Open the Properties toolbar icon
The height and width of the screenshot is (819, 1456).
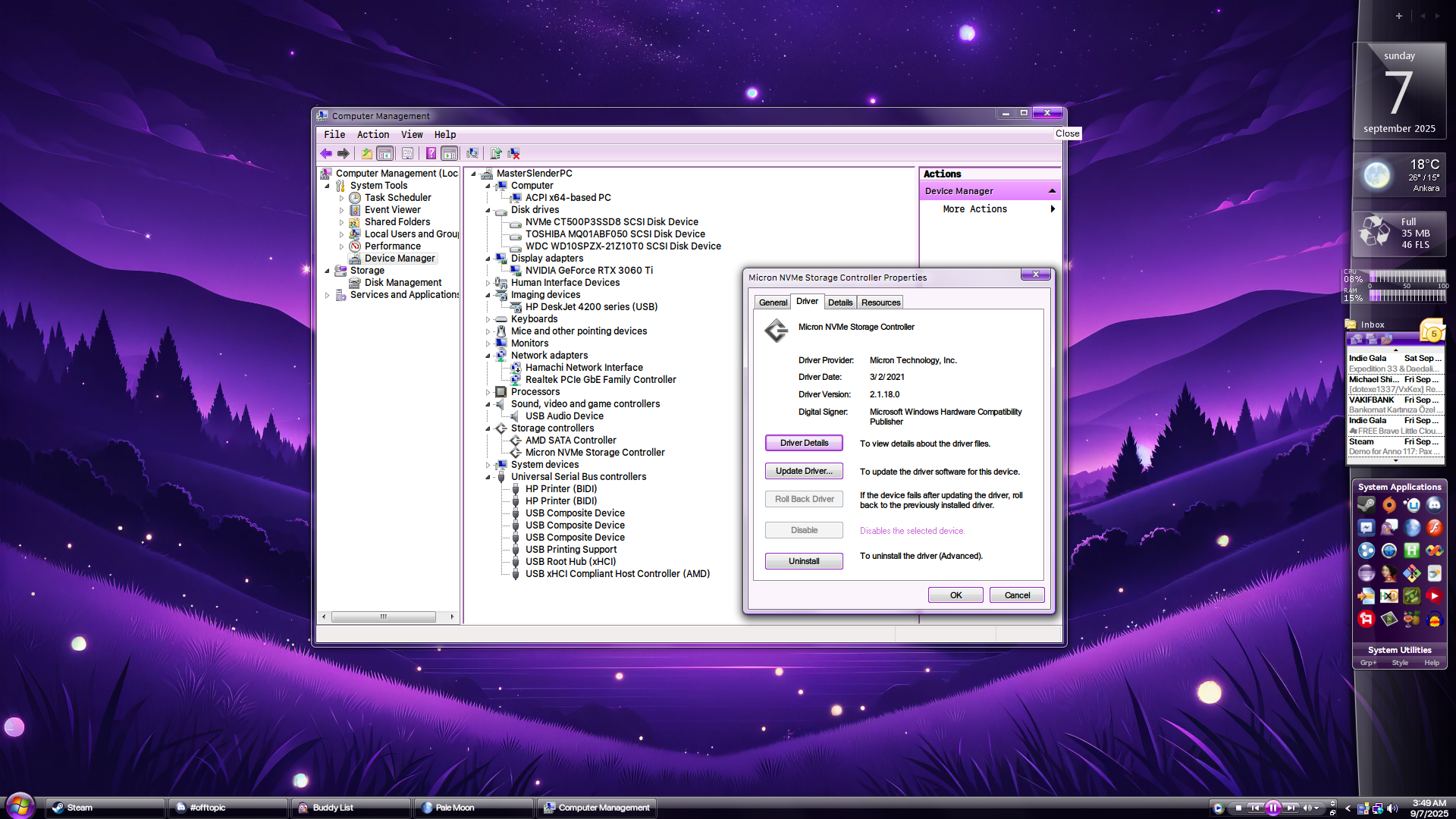[x=408, y=154]
